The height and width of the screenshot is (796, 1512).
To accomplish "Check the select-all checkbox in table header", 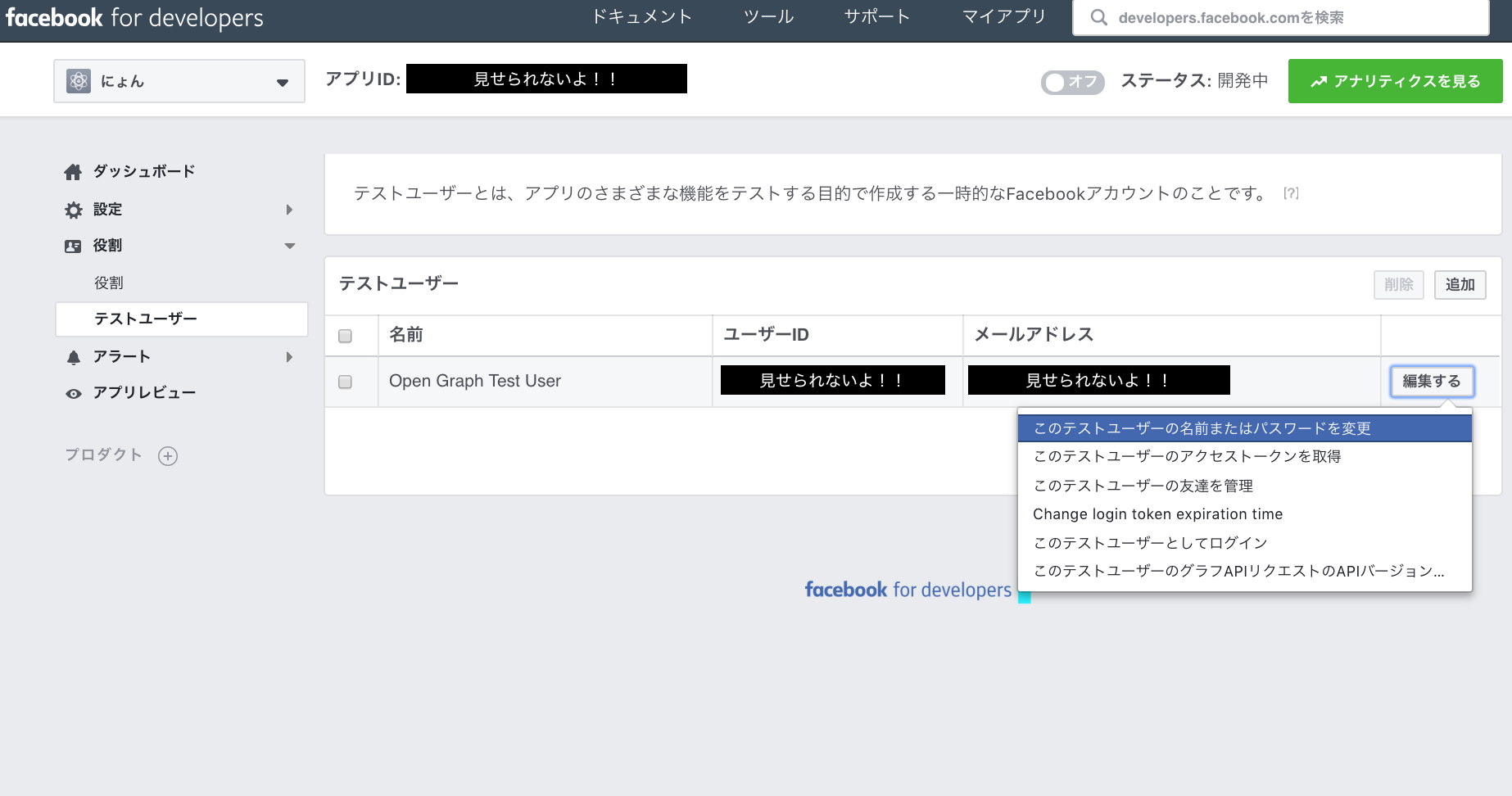I will pos(346,336).
